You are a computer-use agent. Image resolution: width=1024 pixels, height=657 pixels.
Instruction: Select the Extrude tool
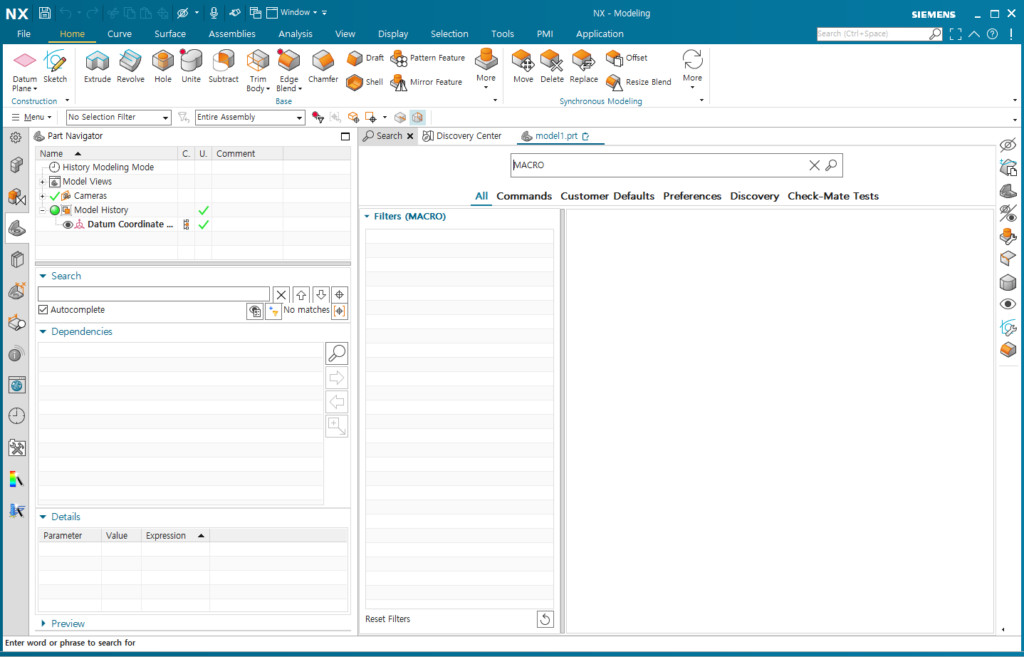97,67
